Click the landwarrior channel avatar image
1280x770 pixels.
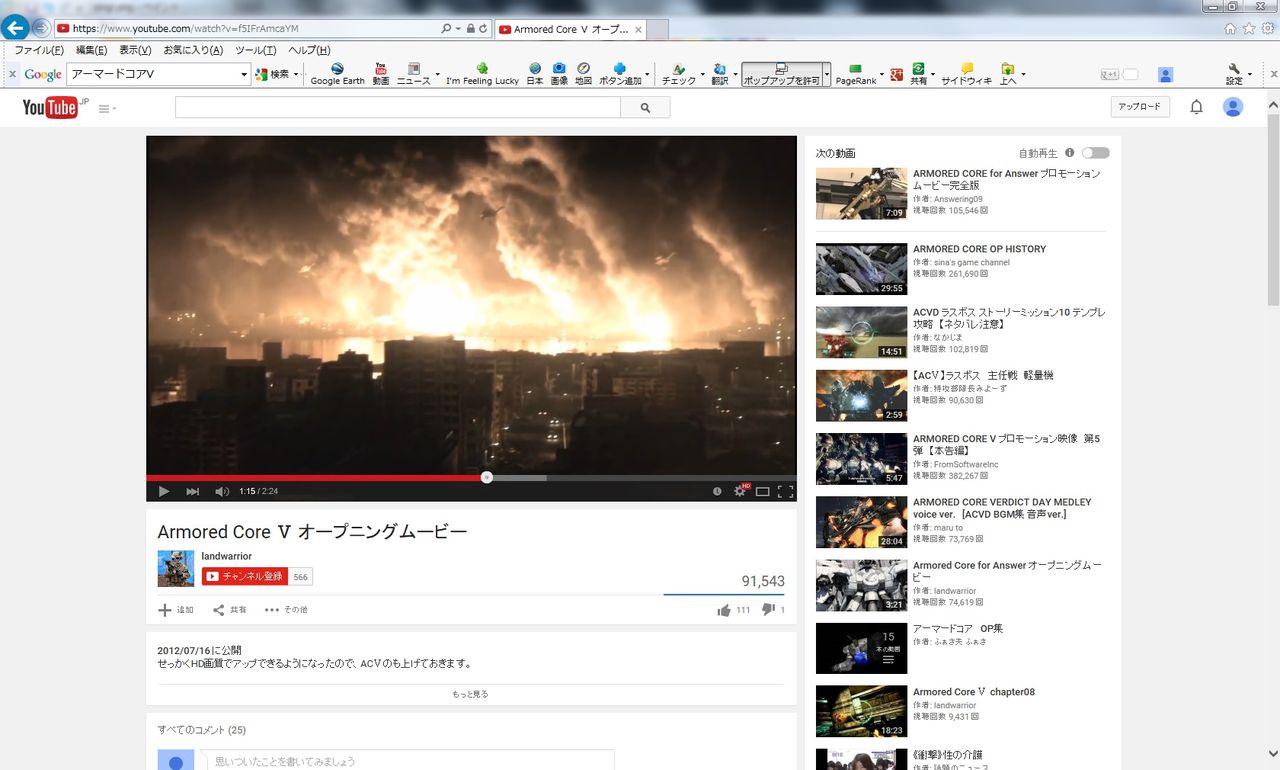point(176,568)
